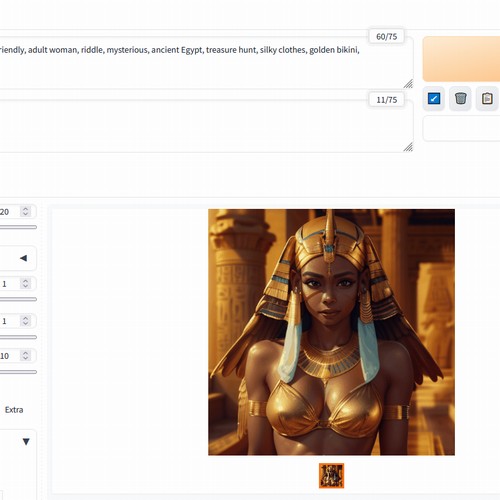Click the resize grip of the golden bikini prompt box
The height and width of the screenshot is (500, 500).
pos(408,84)
